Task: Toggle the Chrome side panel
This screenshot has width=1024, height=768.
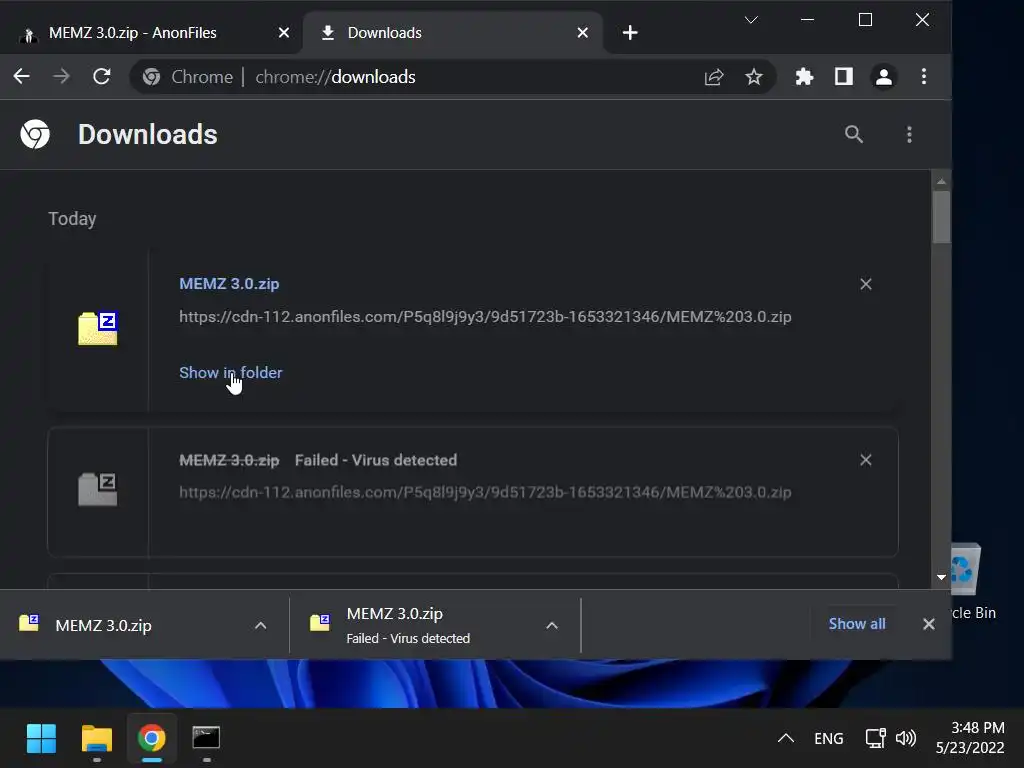Action: (x=844, y=77)
